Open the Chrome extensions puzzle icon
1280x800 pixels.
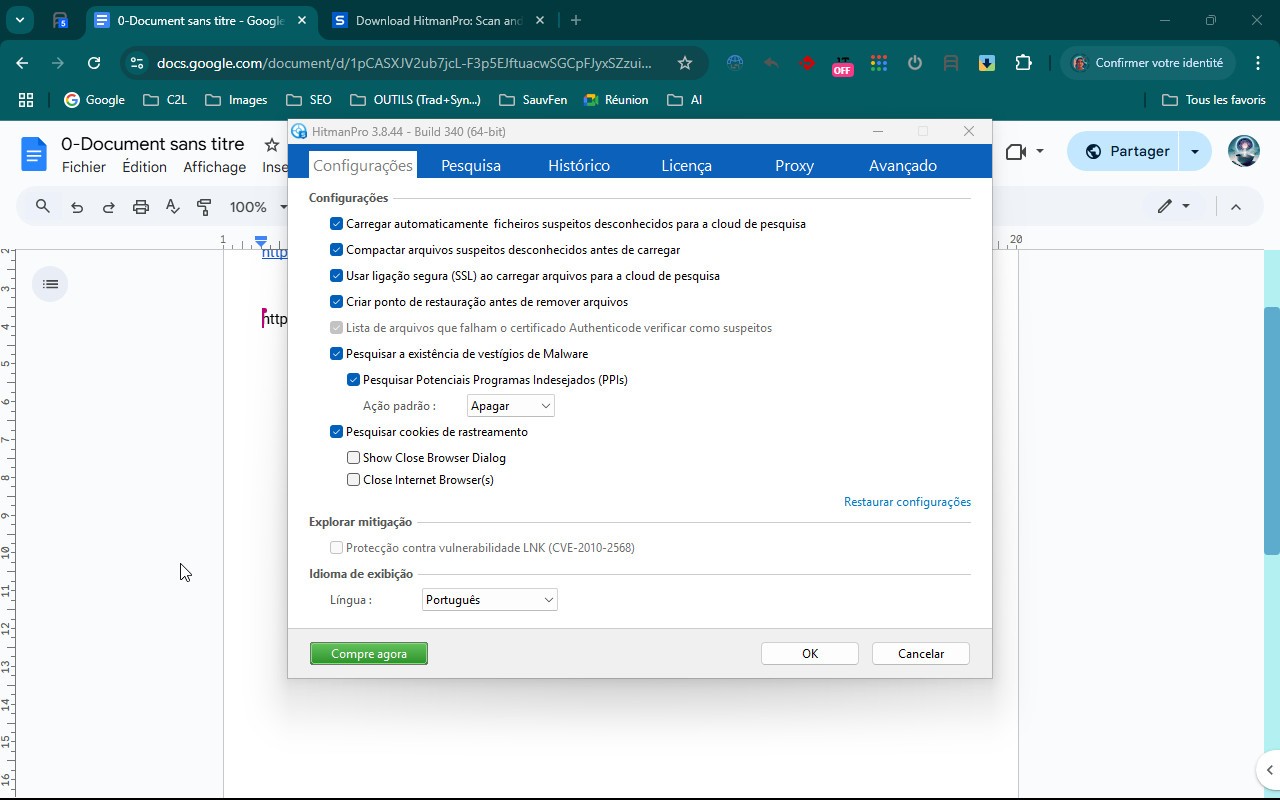1023,63
